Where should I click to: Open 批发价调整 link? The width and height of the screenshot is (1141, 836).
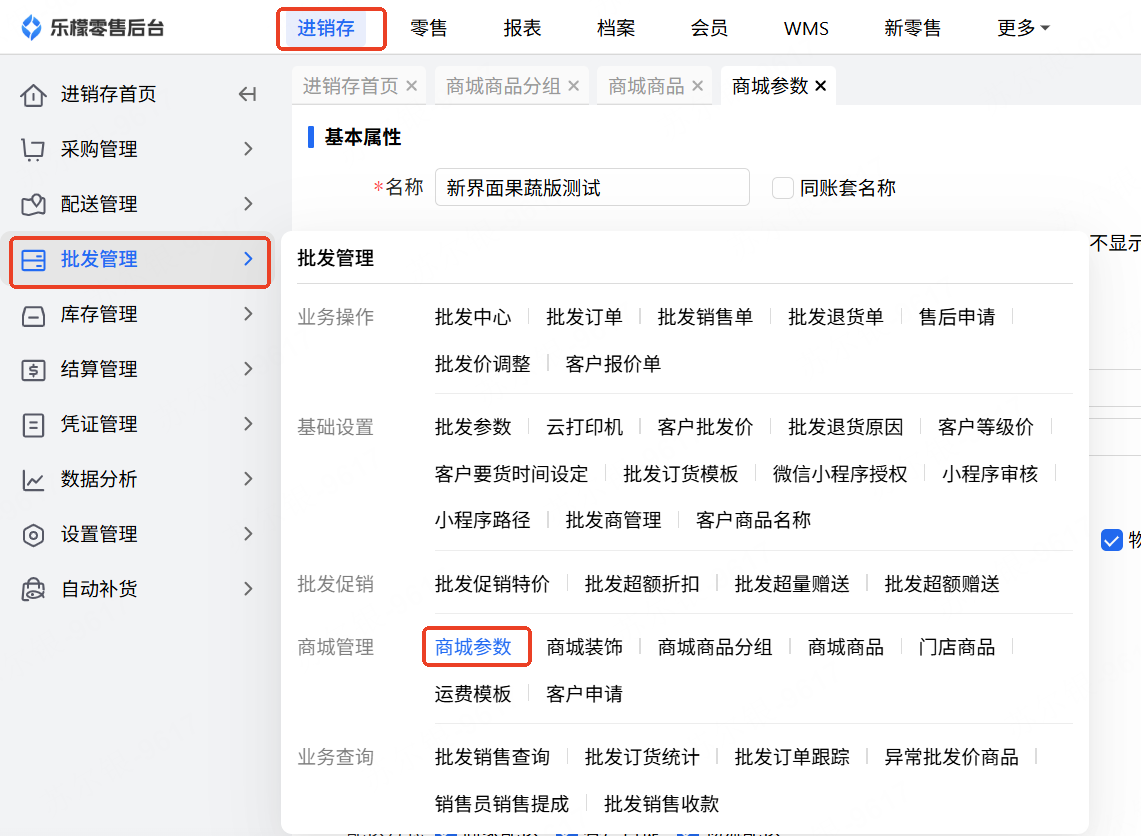(x=482, y=363)
